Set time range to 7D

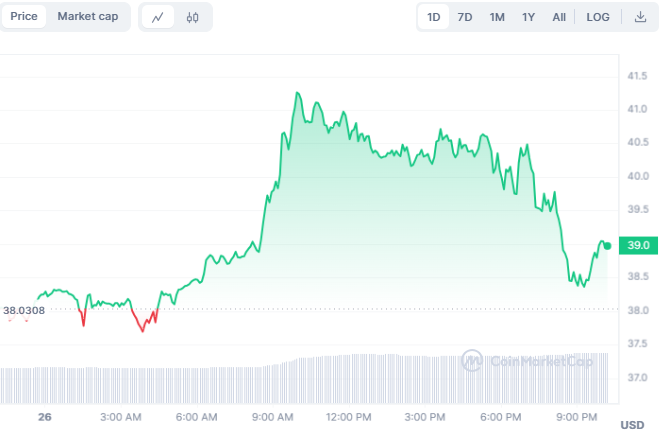465,17
